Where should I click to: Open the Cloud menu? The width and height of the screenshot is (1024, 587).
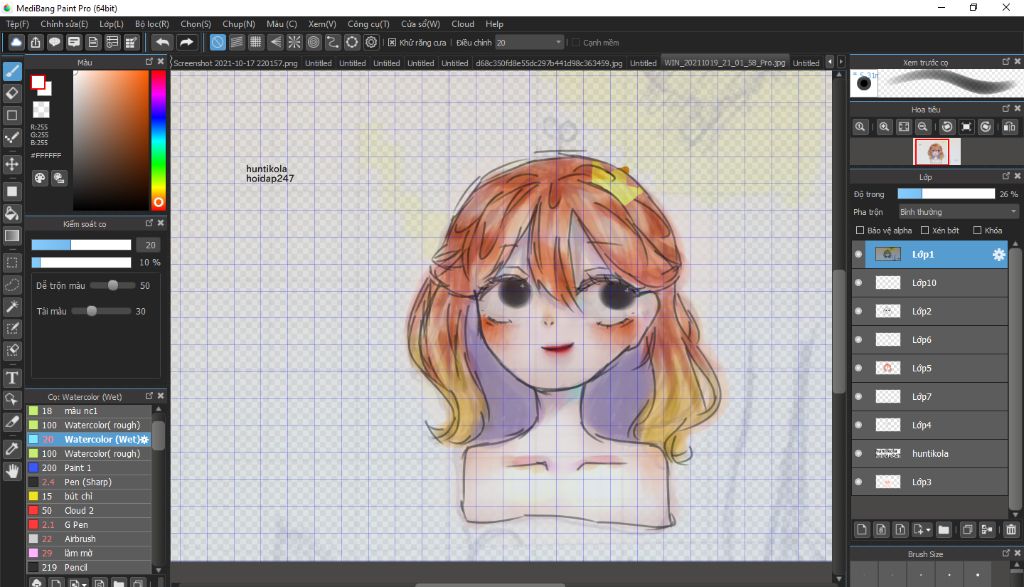(462, 24)
